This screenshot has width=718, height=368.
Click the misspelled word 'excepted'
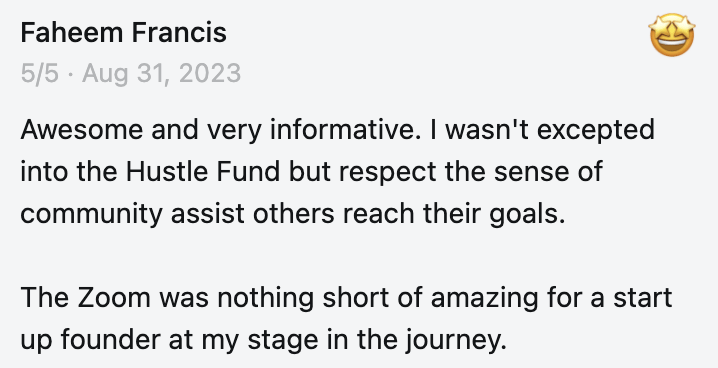(595, 131)
